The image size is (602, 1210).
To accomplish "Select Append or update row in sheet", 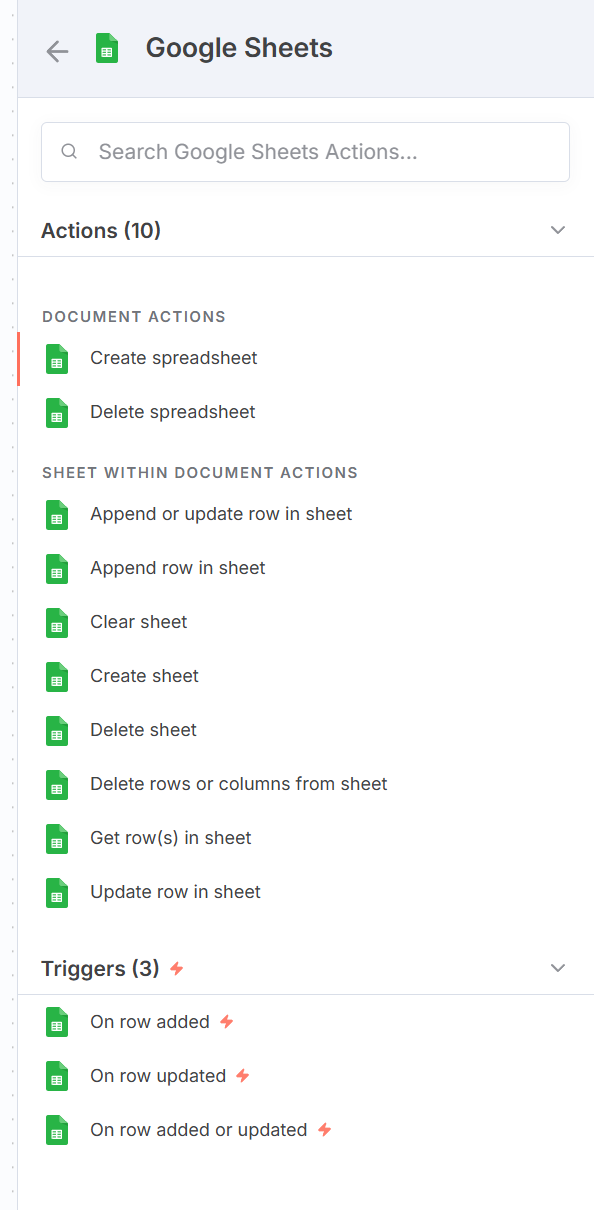I will click(221, 514).
